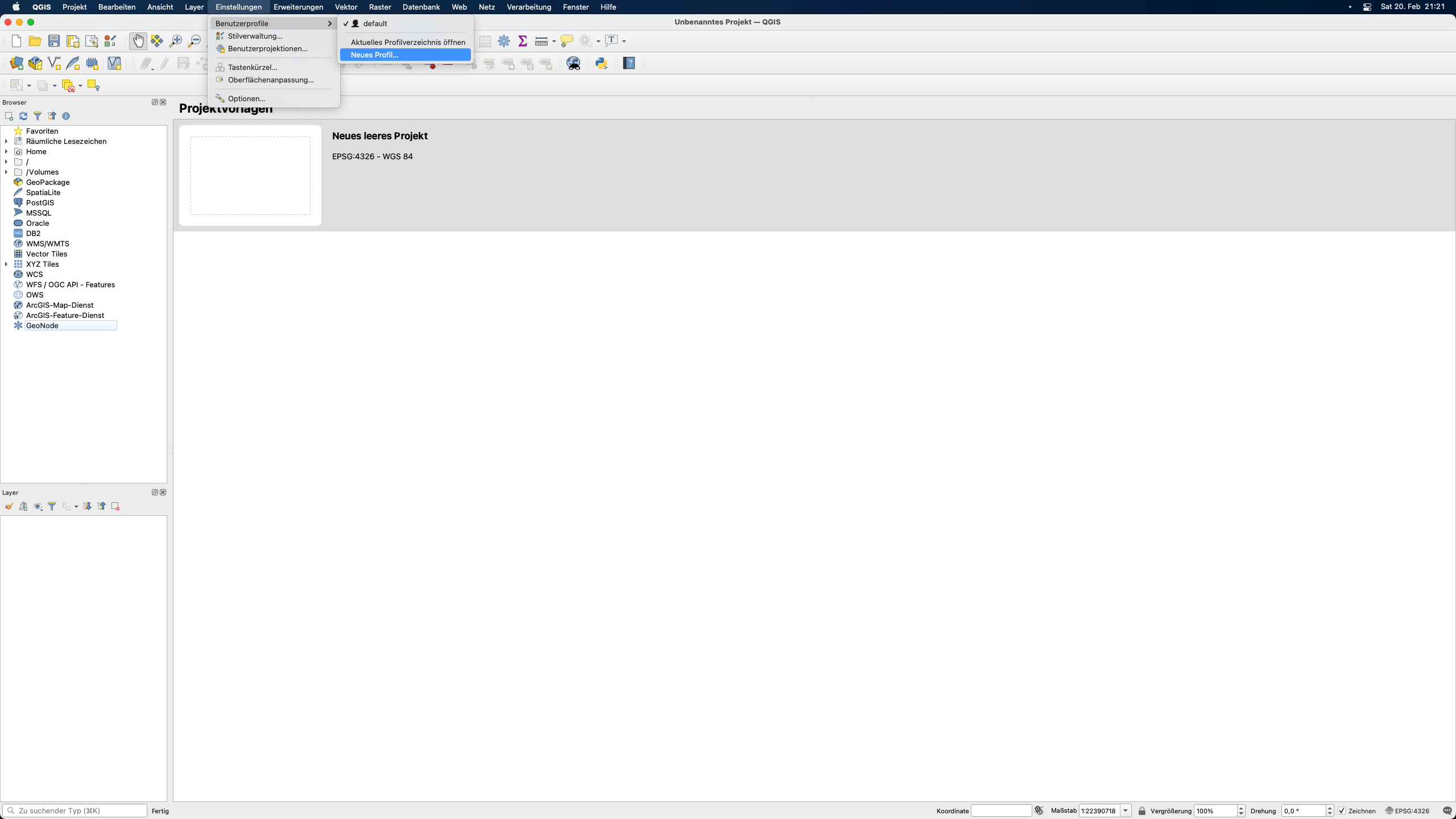Open measure tool dropdown arrow

pyautogui.click(x=554, y=42)
